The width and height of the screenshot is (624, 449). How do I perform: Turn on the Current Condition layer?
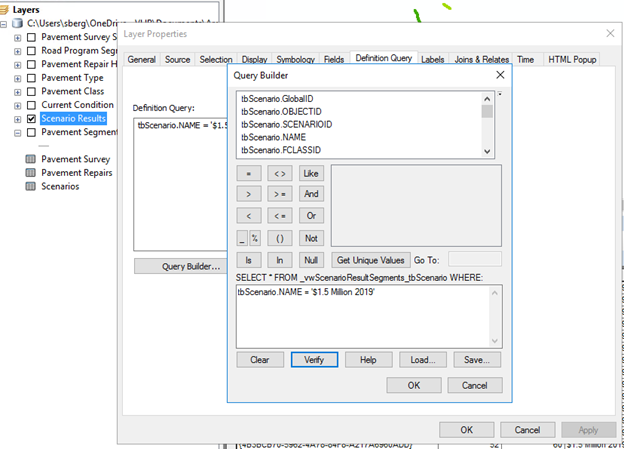pyautogui.click(x=32, y=105)
